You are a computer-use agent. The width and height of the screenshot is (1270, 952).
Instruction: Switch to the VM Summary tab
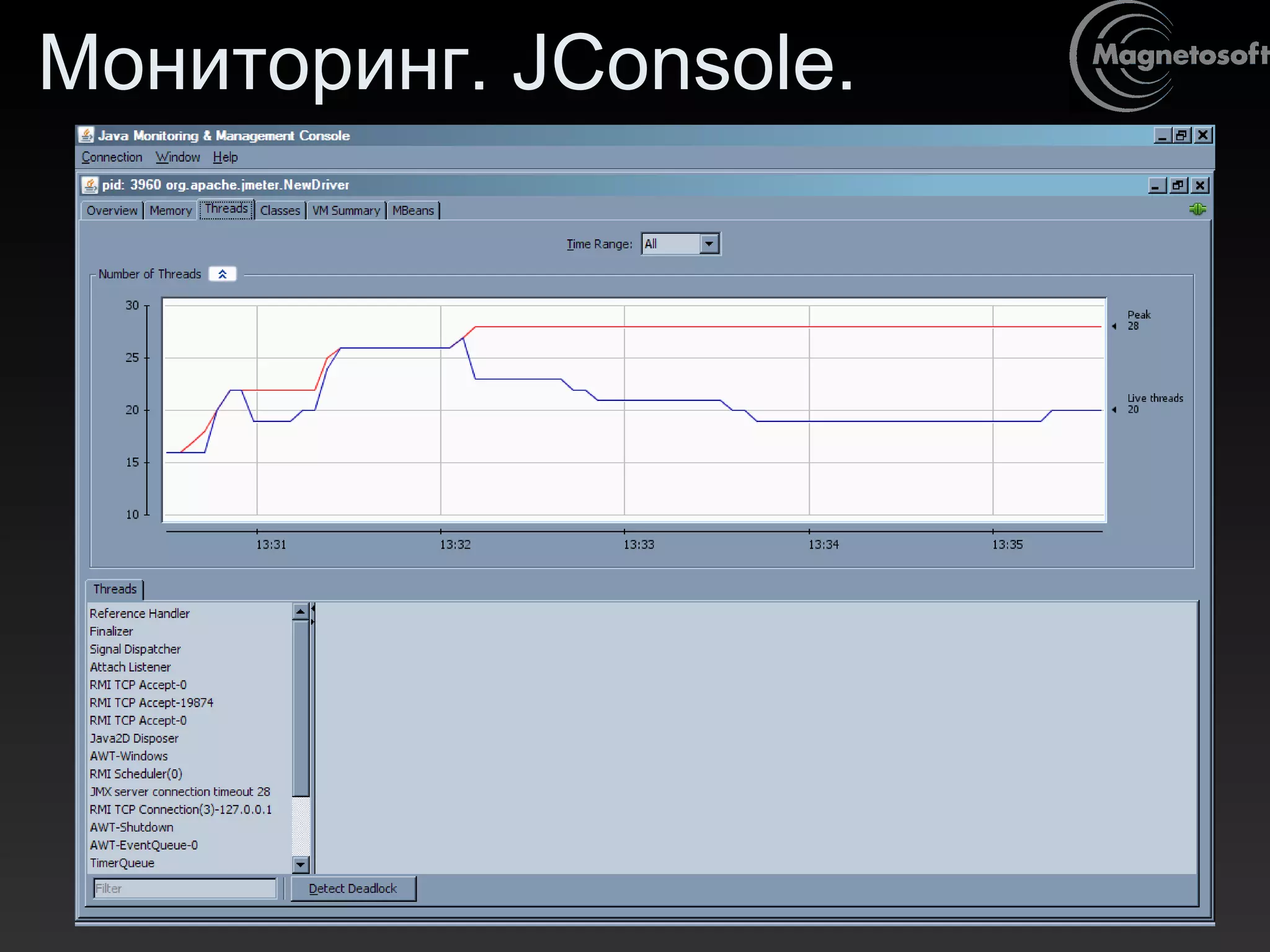346,211
